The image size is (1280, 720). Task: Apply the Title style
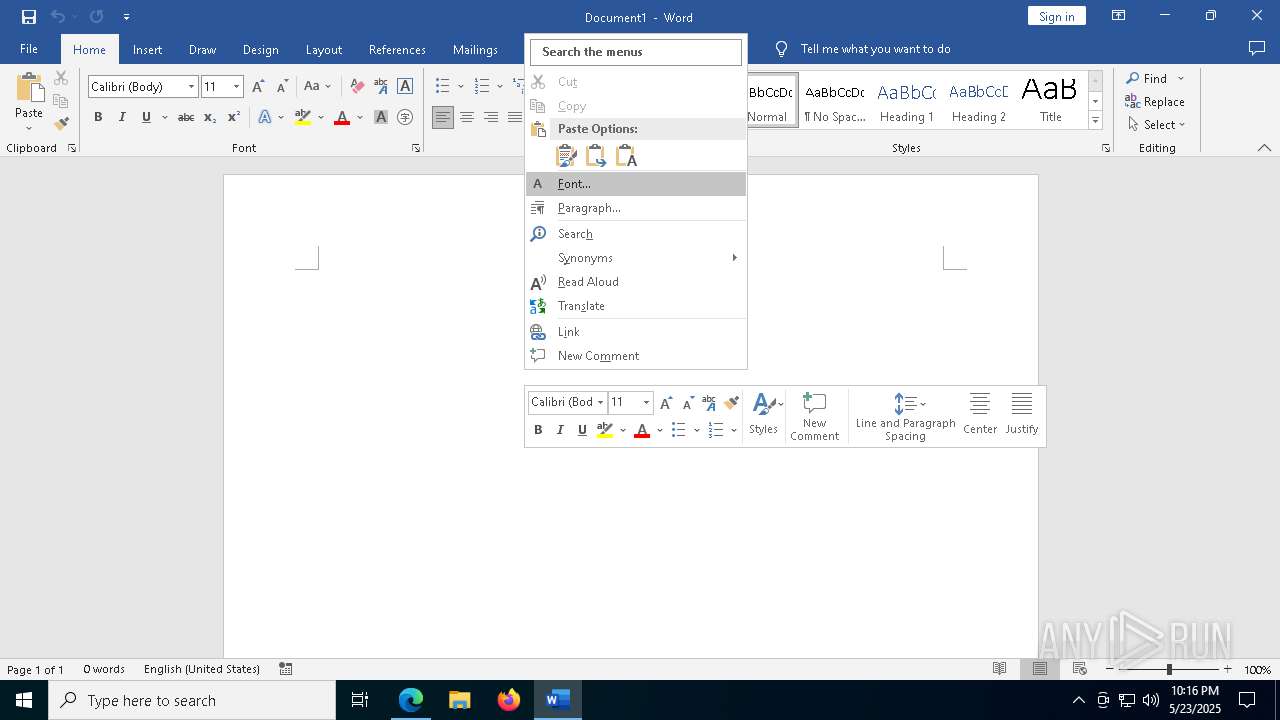coord(1050,101)
